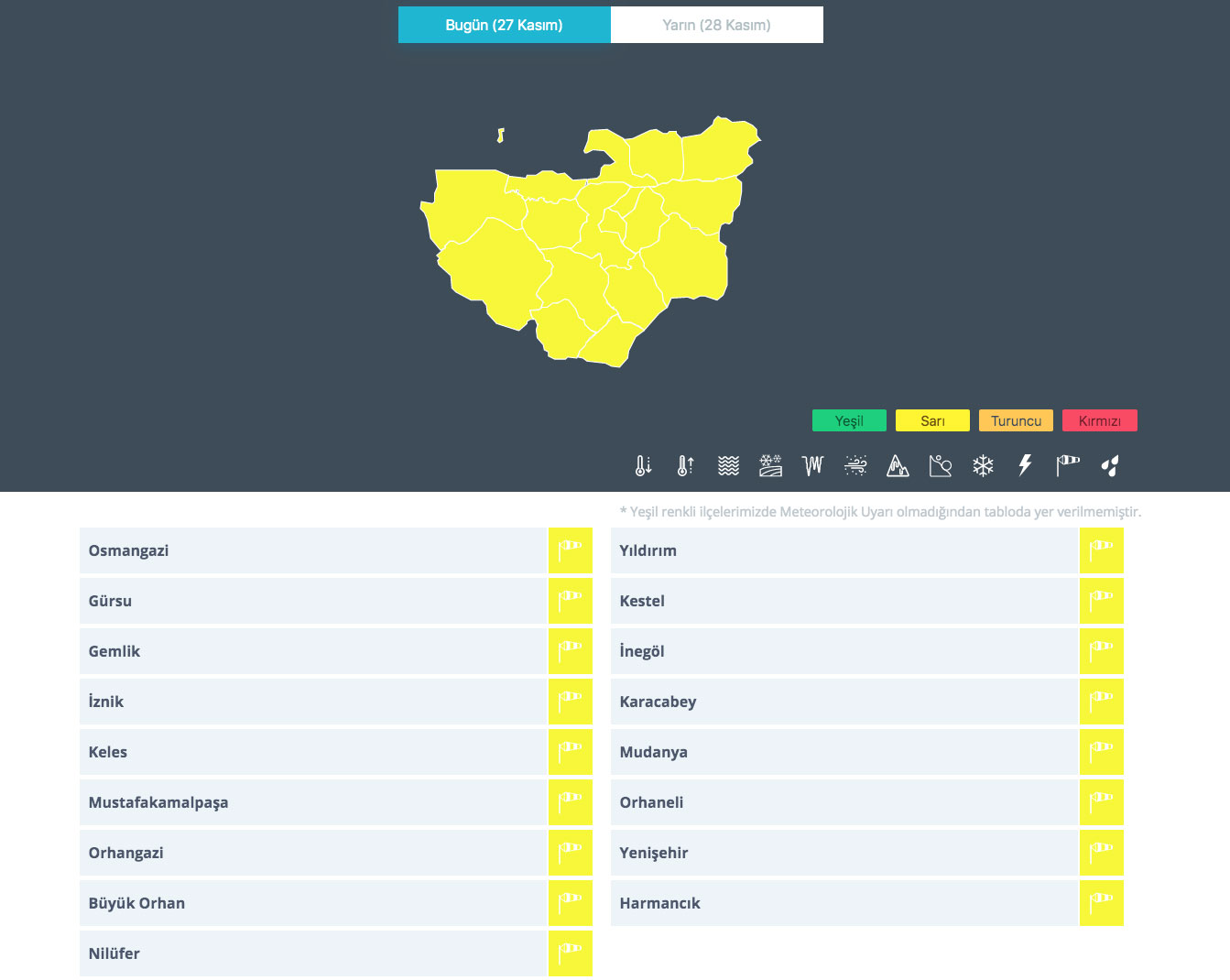Select the lightning bolt storm icon
This screenshot has height=980, width=1230.
[x=1025, y=466]
